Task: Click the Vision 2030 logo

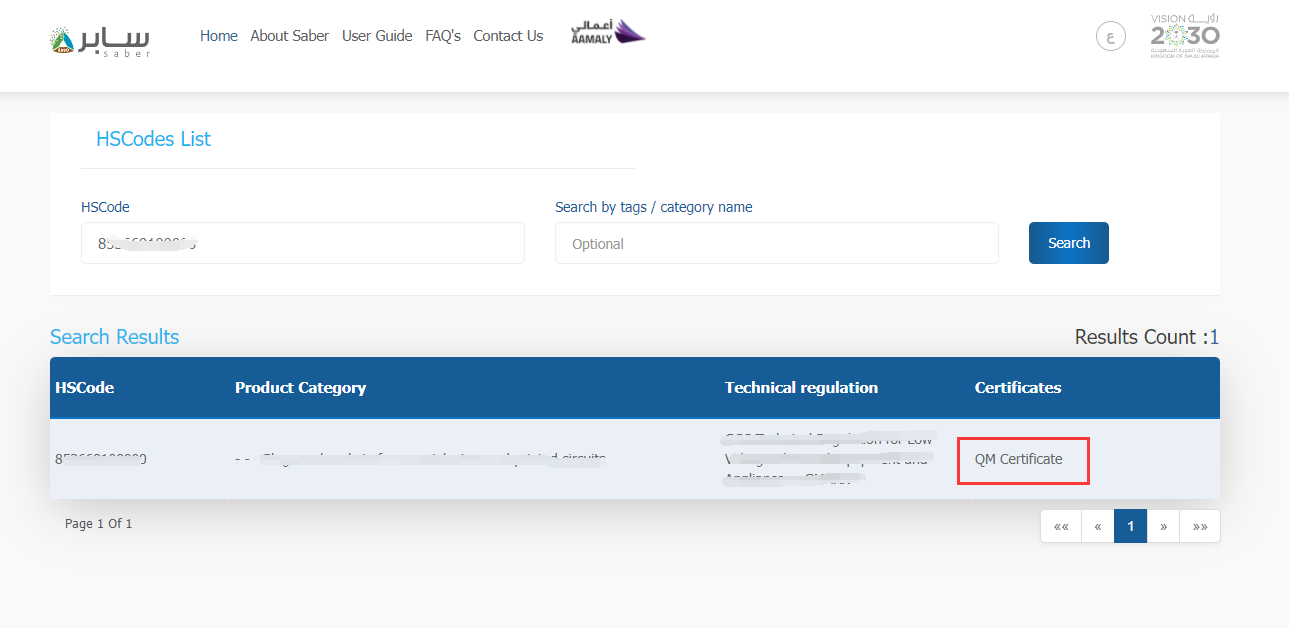Action: coord(1185,36)
